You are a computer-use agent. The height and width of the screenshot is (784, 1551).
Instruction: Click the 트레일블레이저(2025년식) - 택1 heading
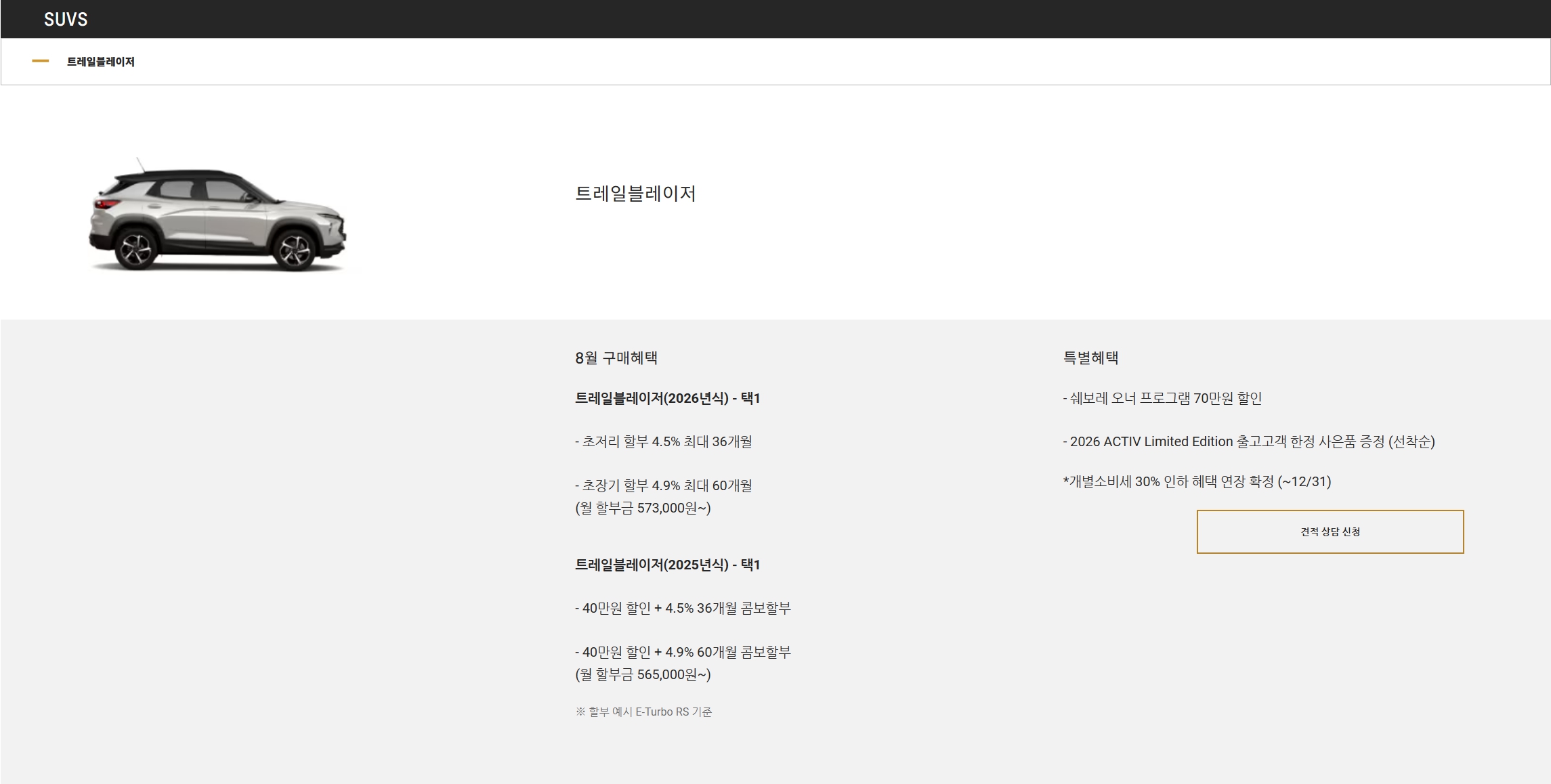pos(667,565)
